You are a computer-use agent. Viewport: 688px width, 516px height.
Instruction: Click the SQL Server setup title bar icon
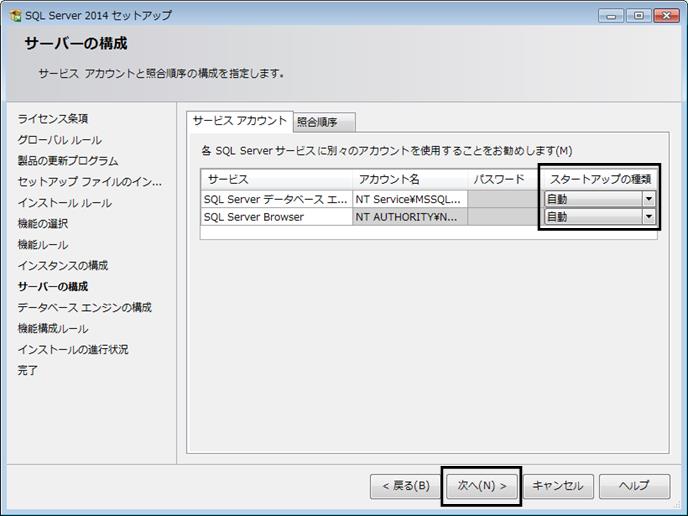pos(15,16)
